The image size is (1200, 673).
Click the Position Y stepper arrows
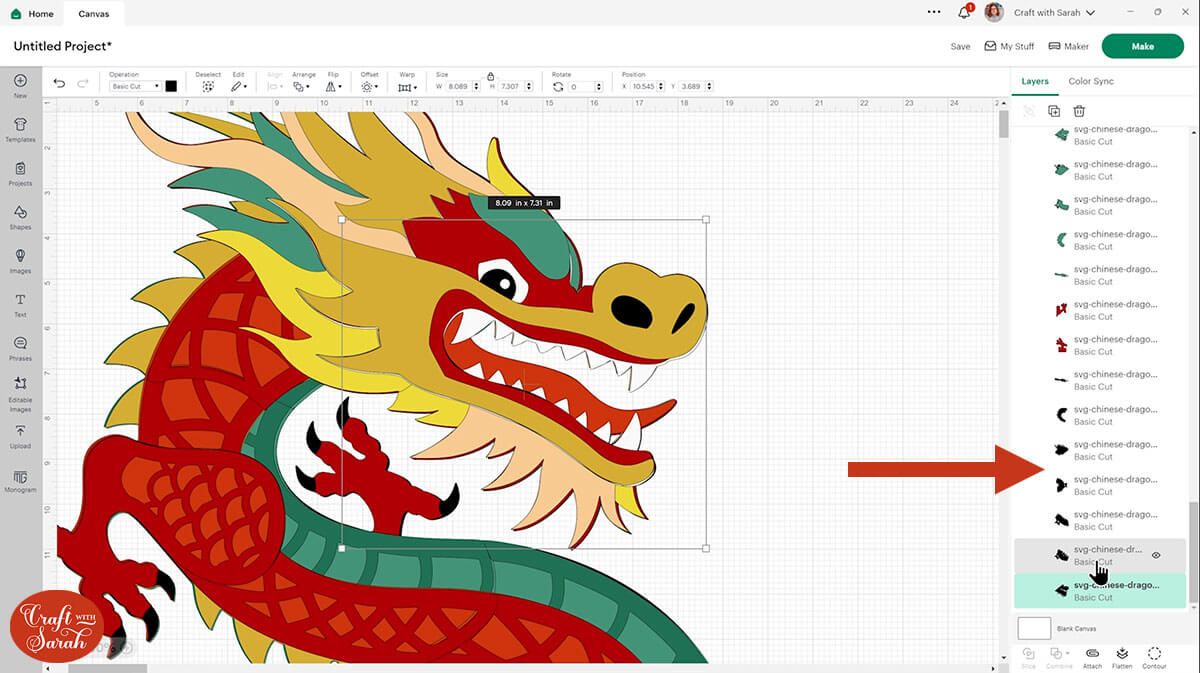pos(710,87)
